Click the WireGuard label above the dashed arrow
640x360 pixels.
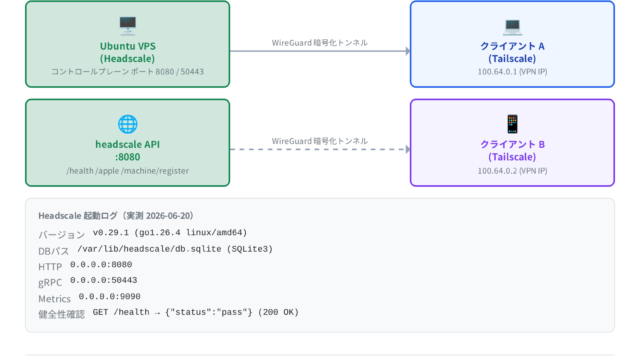pyautogui.click(x=320, y=141)
